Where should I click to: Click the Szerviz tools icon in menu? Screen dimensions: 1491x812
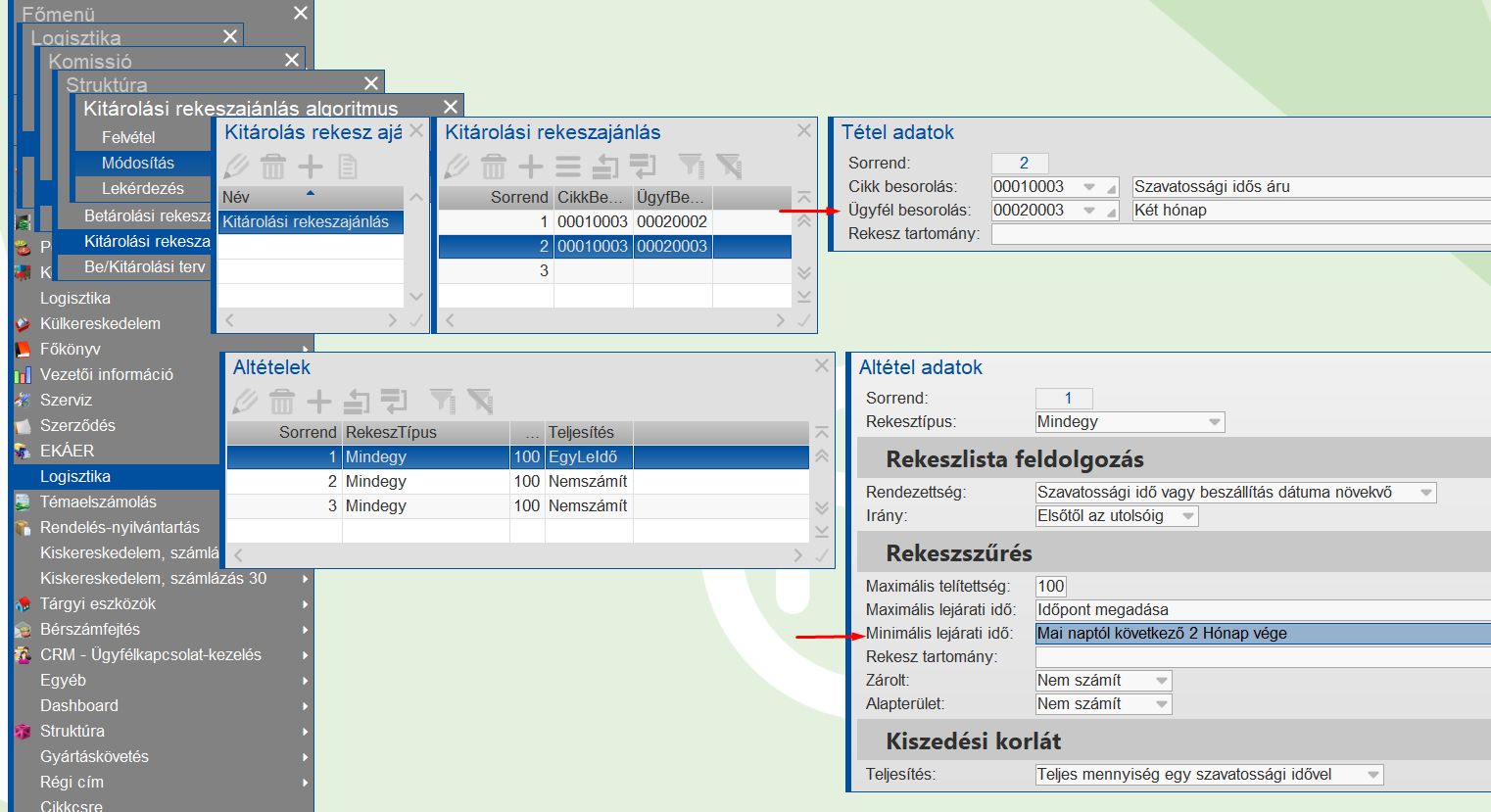(23, 401)
